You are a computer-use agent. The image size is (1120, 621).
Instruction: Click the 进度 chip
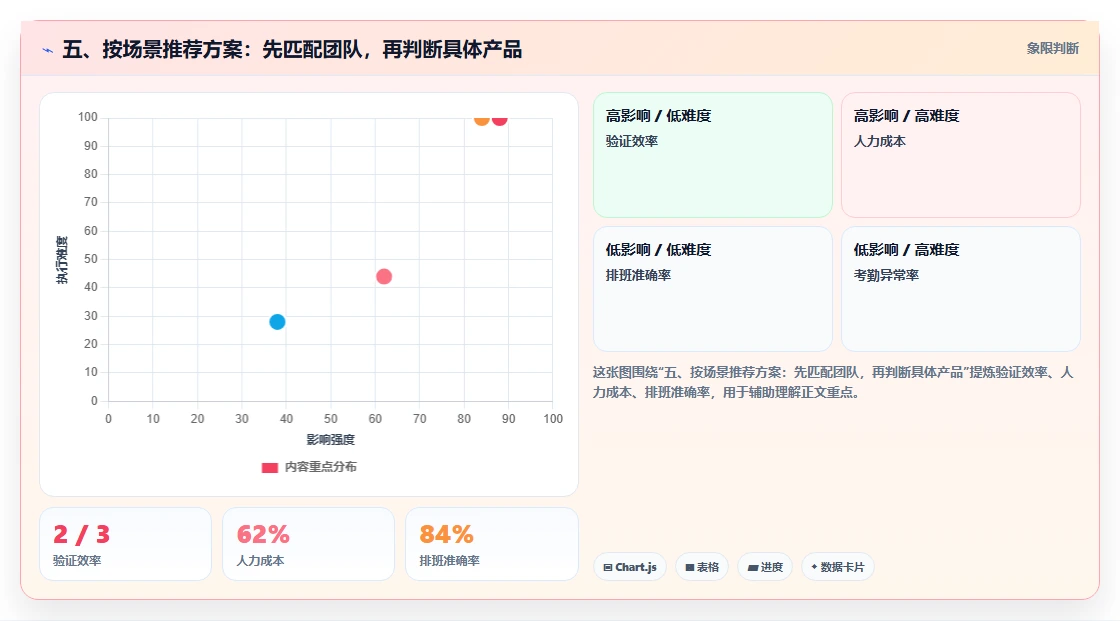click(765, 567)
